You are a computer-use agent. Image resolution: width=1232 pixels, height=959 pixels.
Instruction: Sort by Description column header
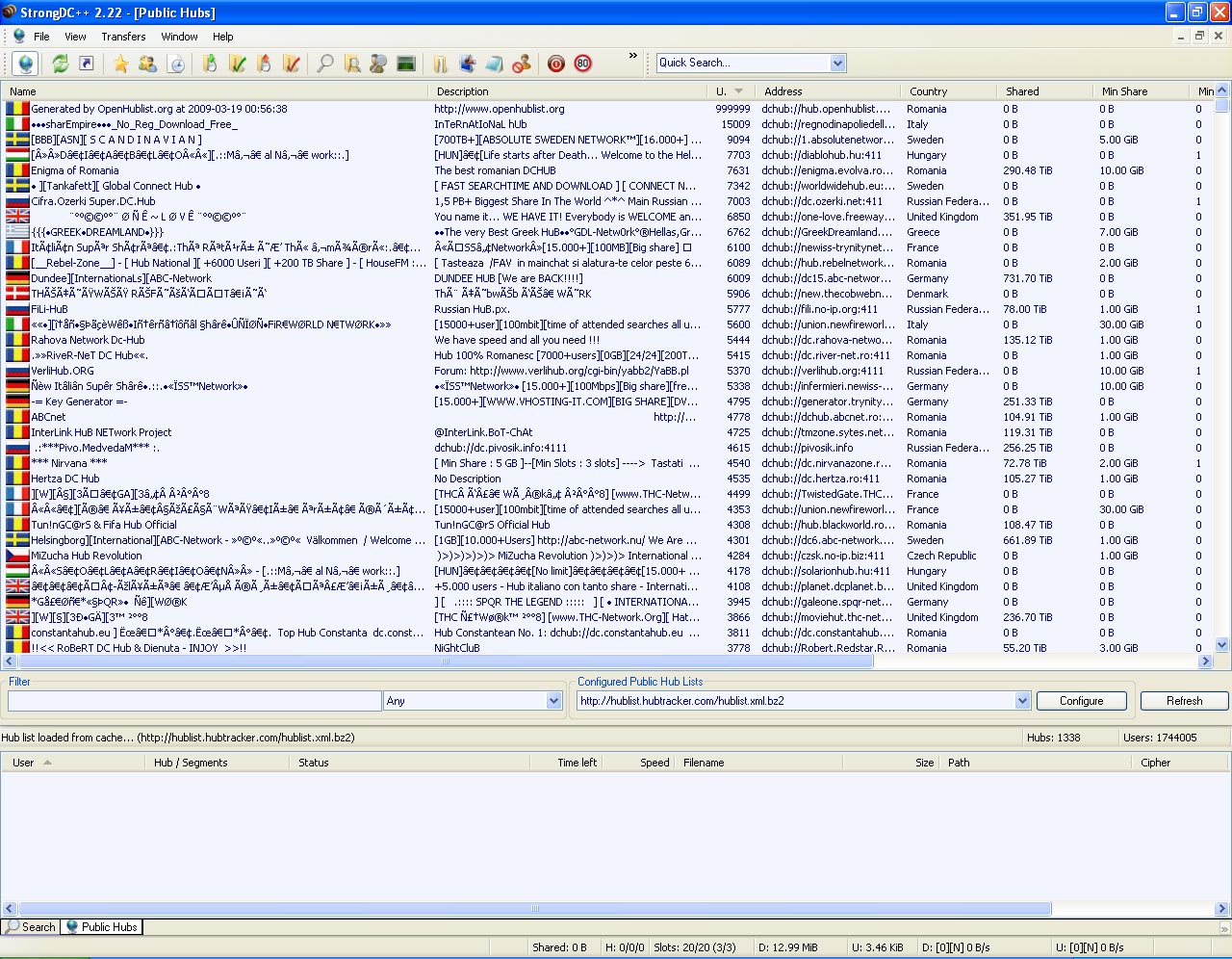pos(569,91)
